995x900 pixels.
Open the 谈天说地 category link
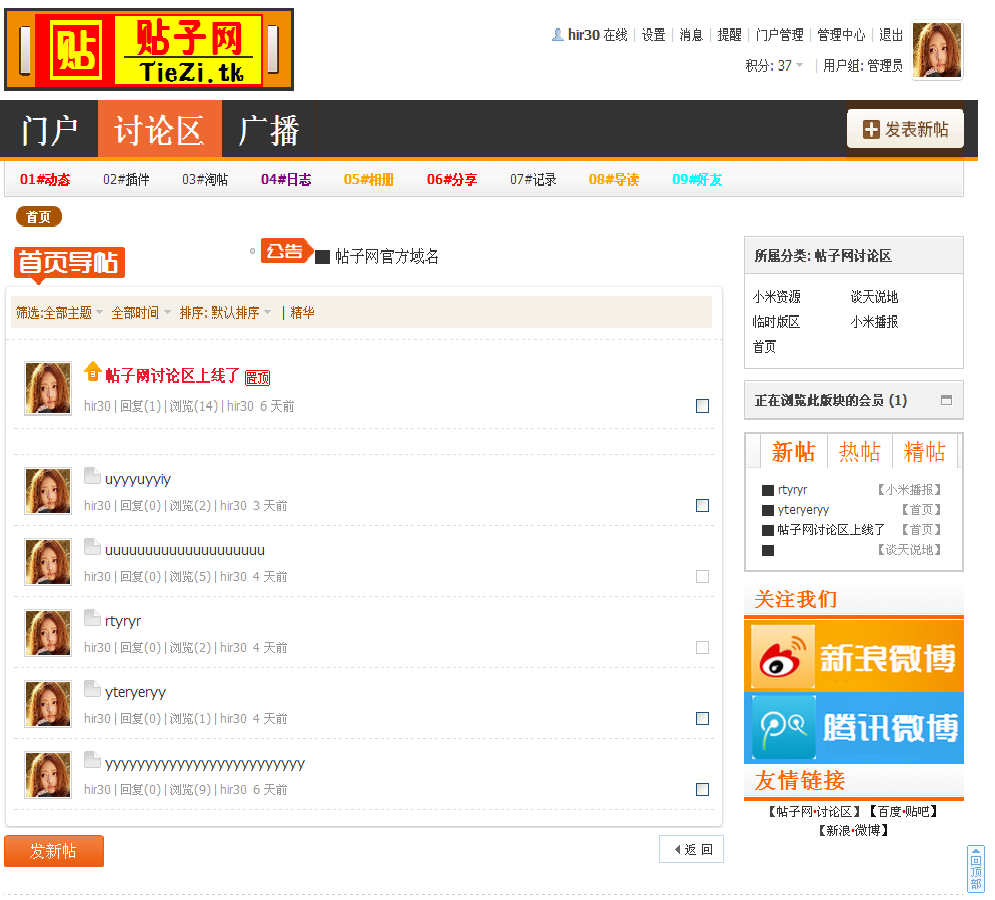[x=874, y=297]
